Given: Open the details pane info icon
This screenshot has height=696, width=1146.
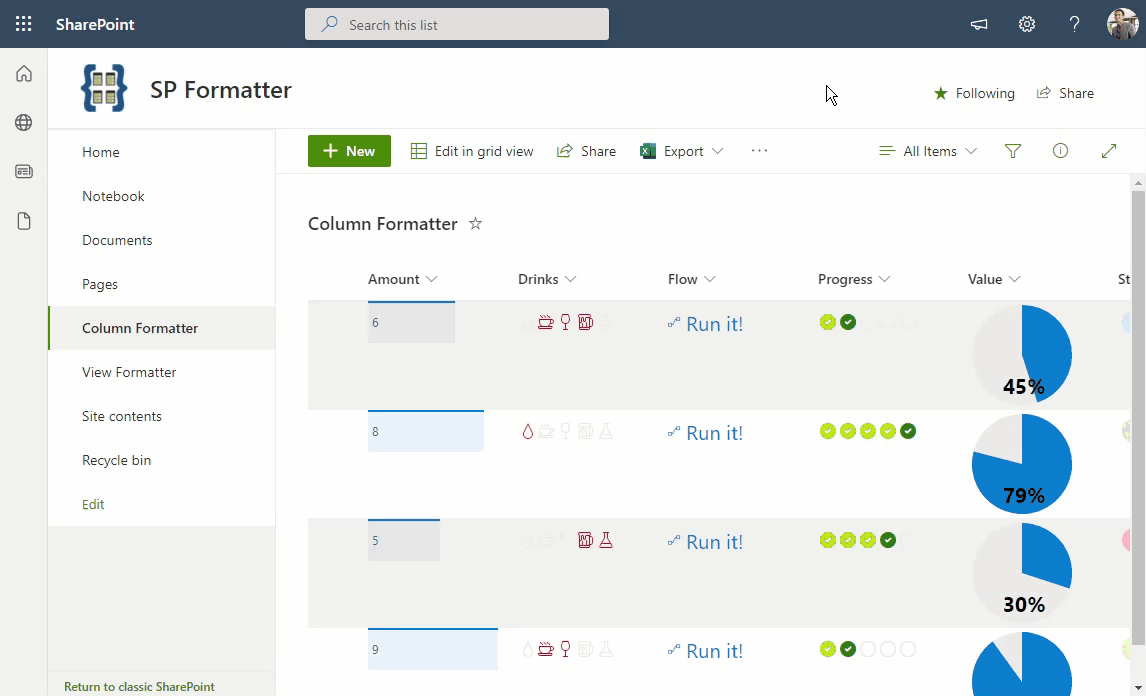Looking at the screenshot, I should click(x=1061, y=151).
